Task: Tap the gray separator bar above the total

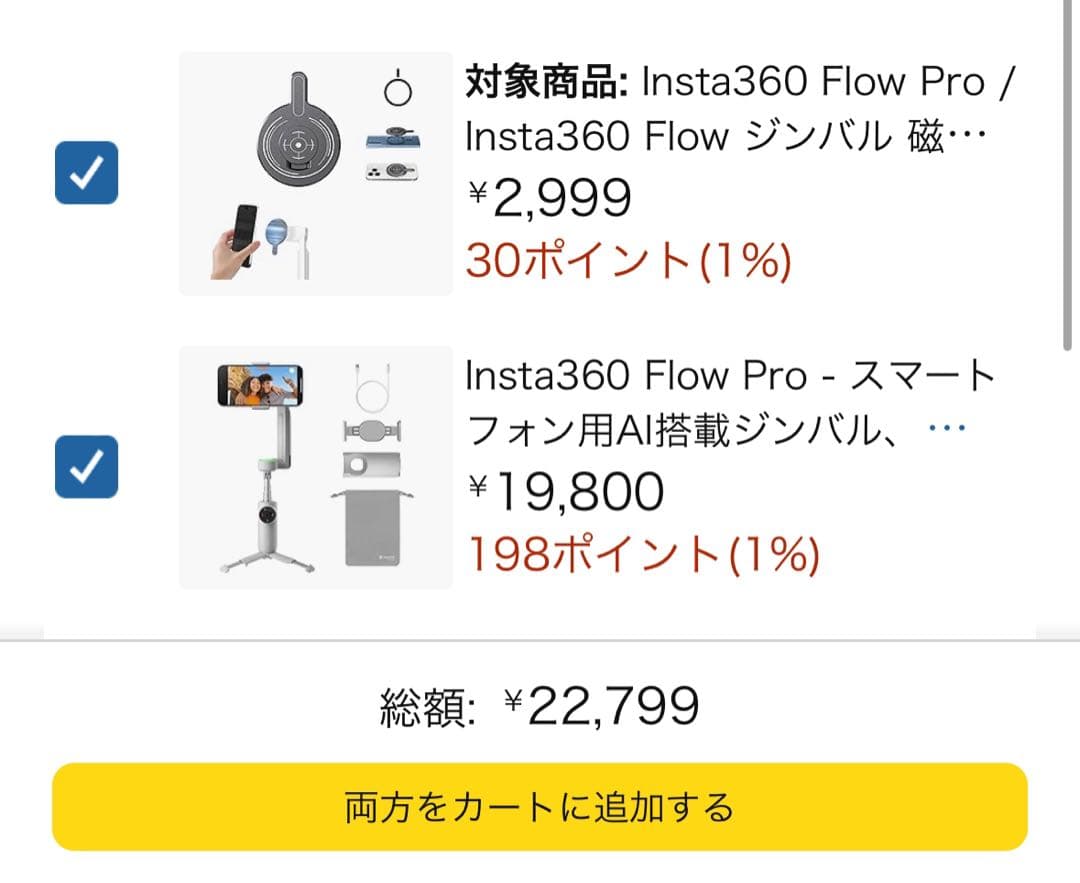Action: (540, 639)
